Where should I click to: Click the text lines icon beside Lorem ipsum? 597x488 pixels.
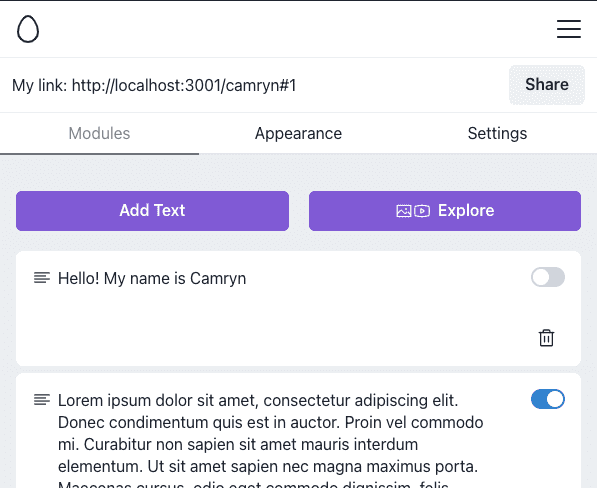tap(42, 400)
